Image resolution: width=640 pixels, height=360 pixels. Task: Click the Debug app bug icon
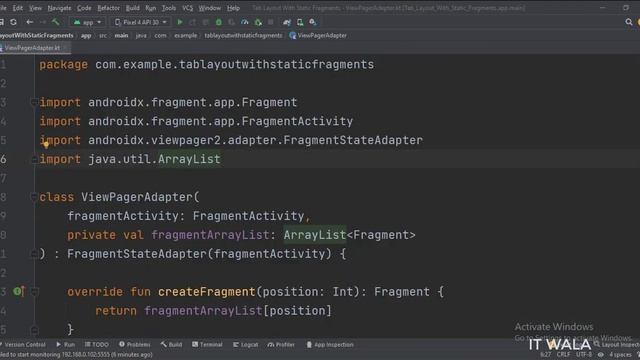(x=219, y=22)
